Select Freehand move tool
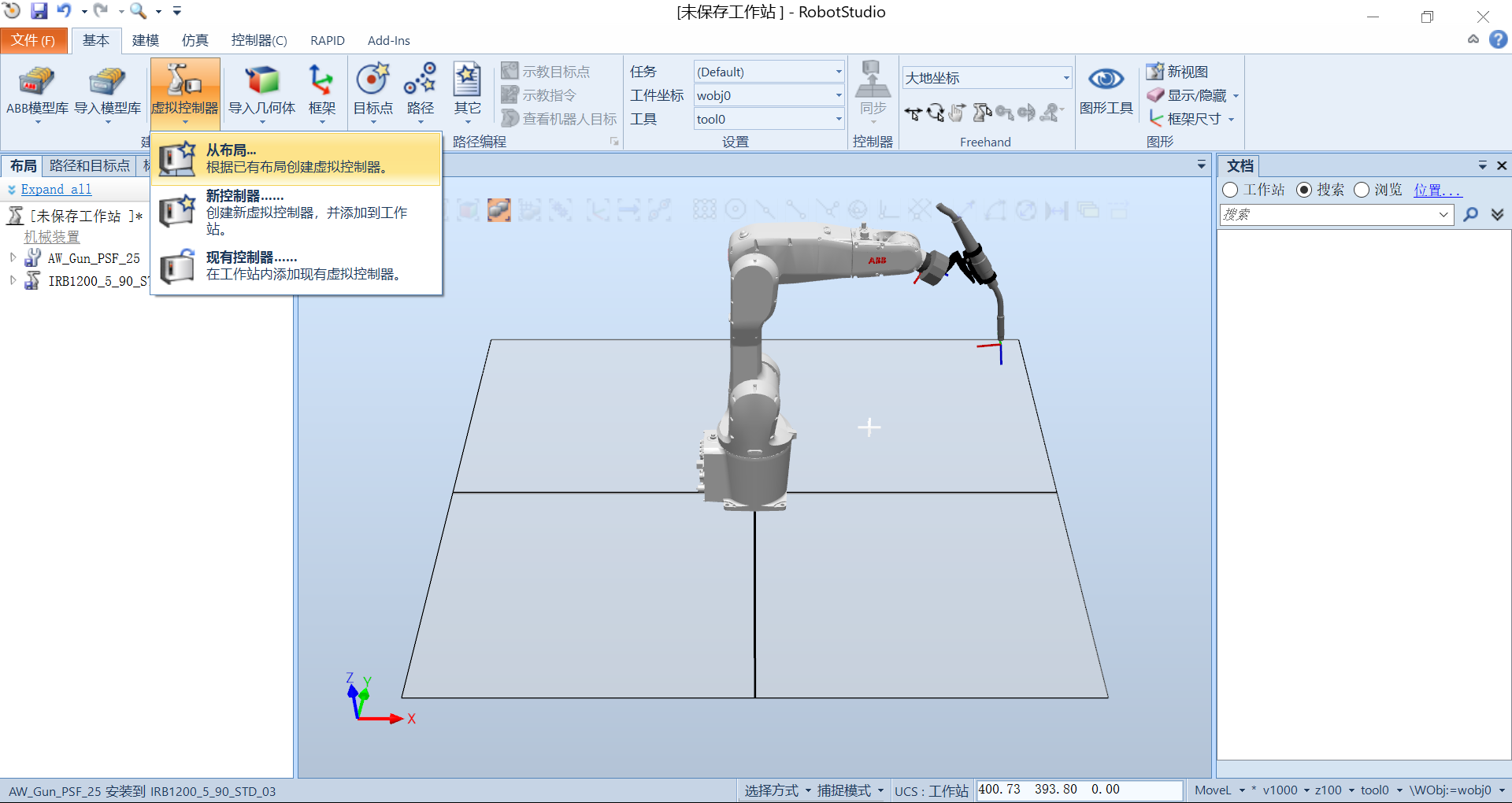This screenshot has height=803, width=1512. tap(913, 113)
